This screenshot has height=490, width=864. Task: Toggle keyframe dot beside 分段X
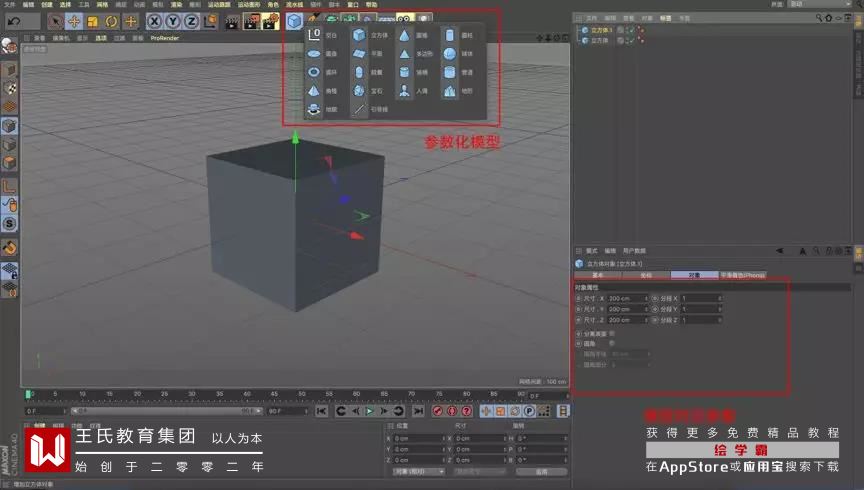[x=655, y=298]
